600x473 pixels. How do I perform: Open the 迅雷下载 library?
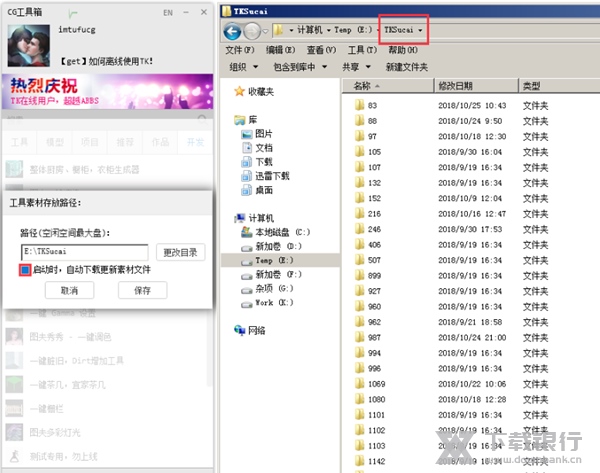(265, 176)
